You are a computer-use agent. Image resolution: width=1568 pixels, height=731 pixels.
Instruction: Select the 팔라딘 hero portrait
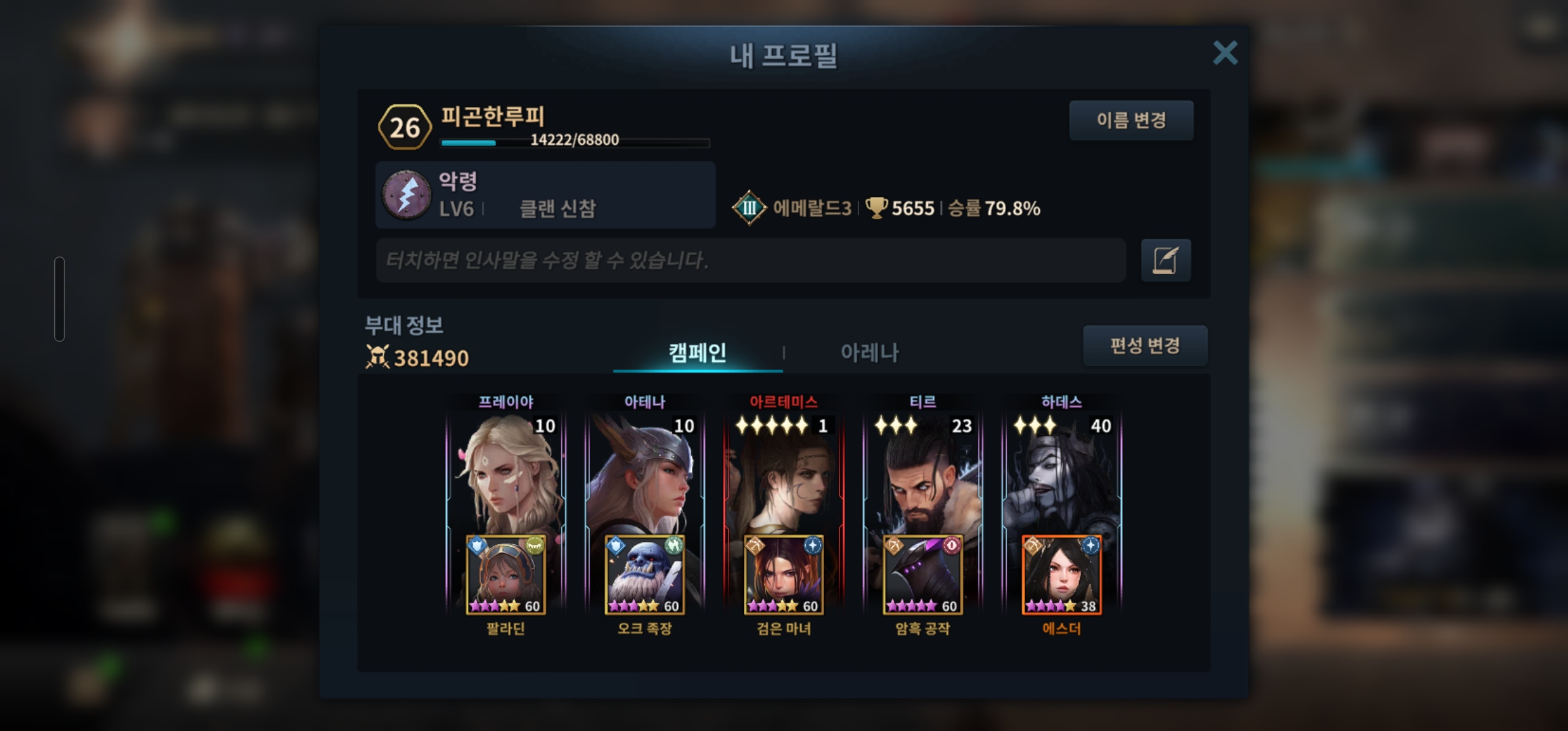tap(506, 575)
